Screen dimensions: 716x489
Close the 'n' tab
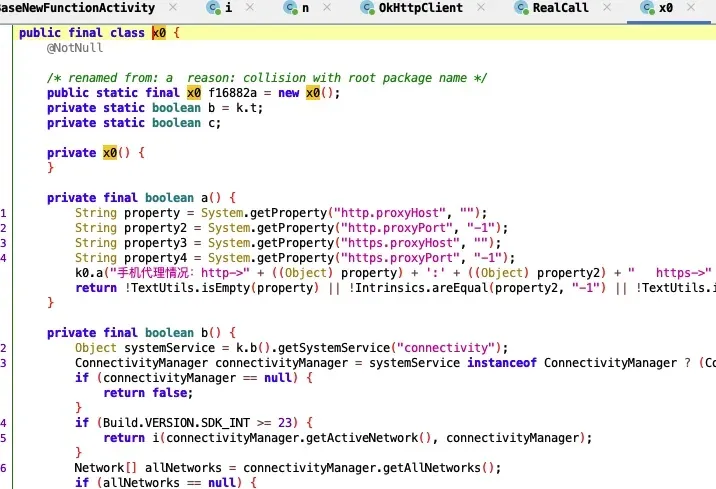(327, 7)
